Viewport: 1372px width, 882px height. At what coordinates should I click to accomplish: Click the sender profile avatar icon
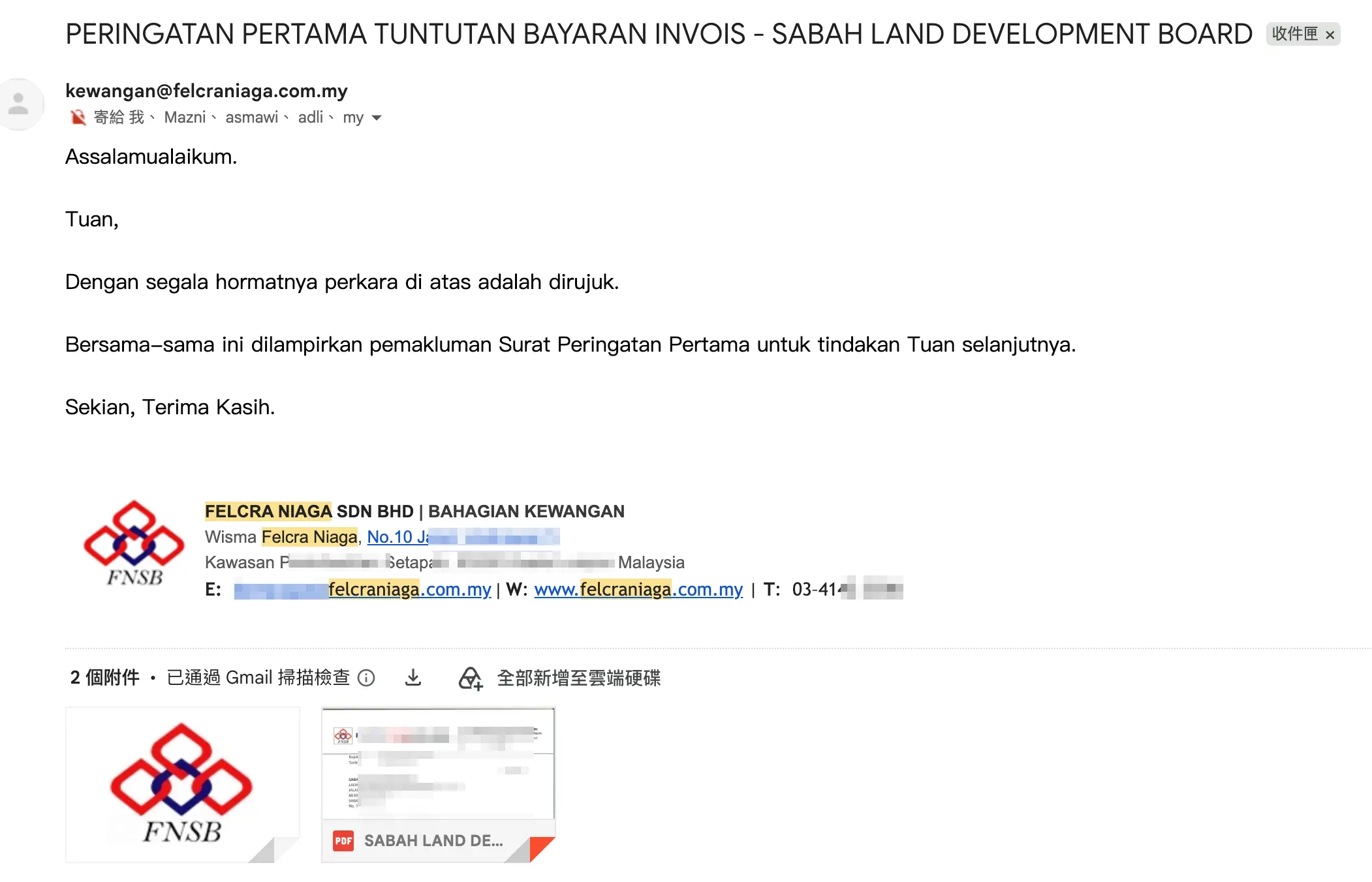(19, 104)
